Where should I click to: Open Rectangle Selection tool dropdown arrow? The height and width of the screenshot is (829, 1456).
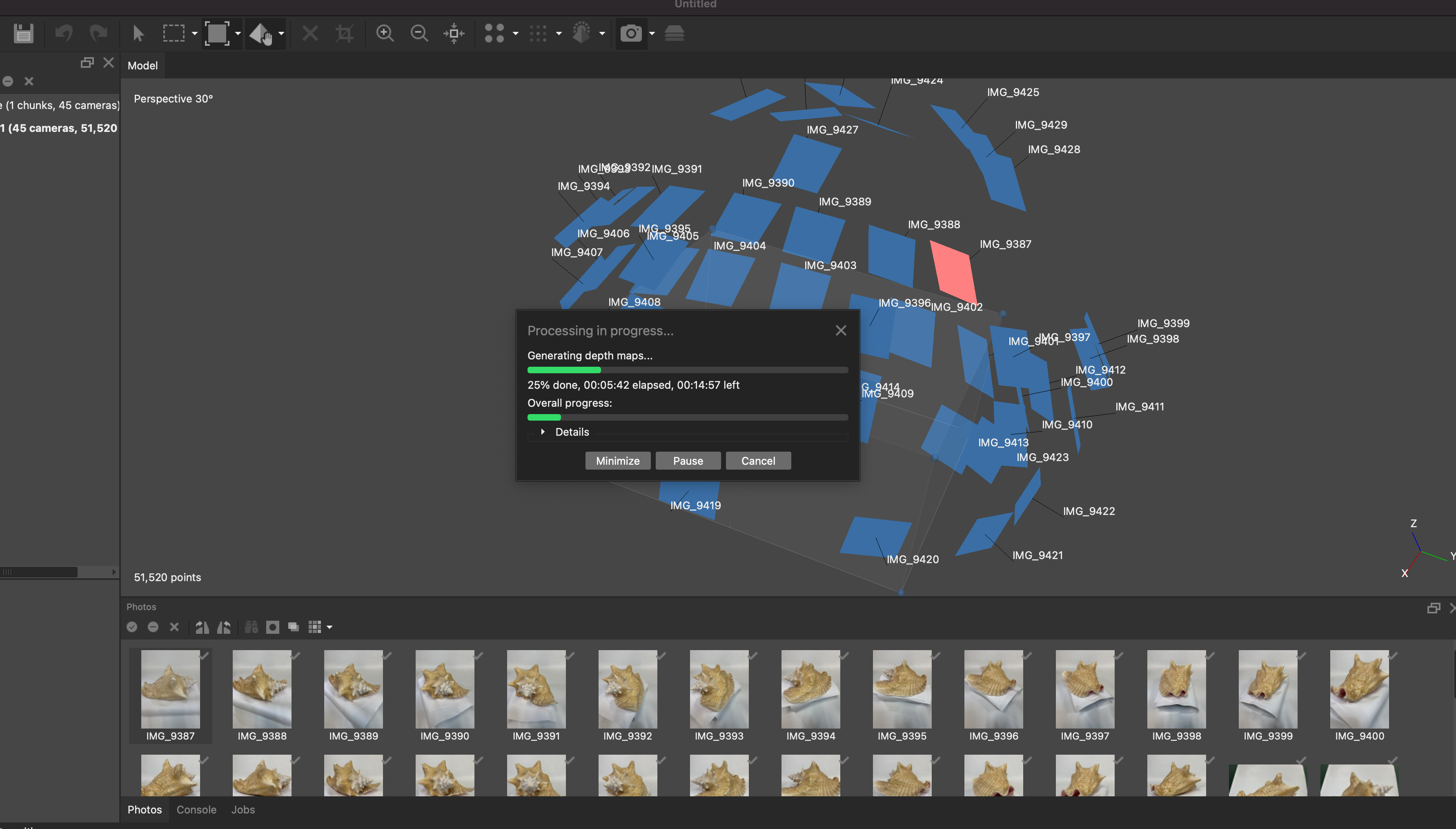[195, 34]
